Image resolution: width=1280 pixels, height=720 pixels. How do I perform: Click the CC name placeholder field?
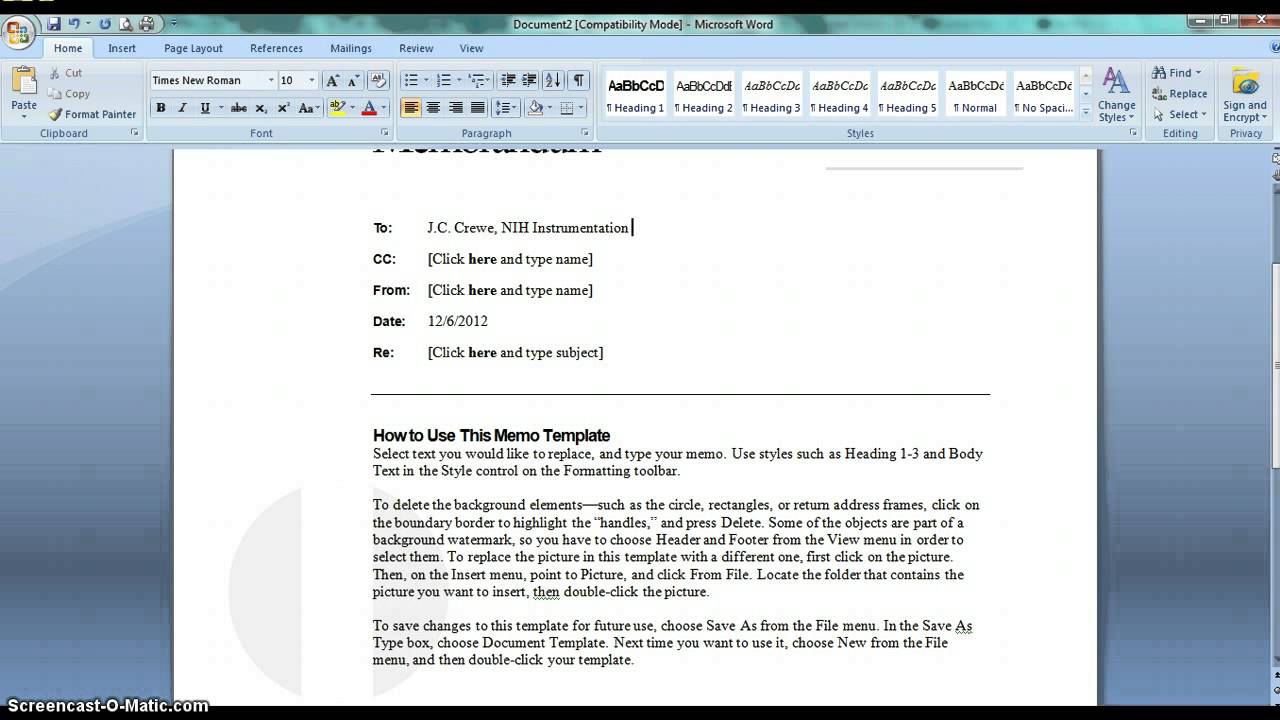[510, 259]
